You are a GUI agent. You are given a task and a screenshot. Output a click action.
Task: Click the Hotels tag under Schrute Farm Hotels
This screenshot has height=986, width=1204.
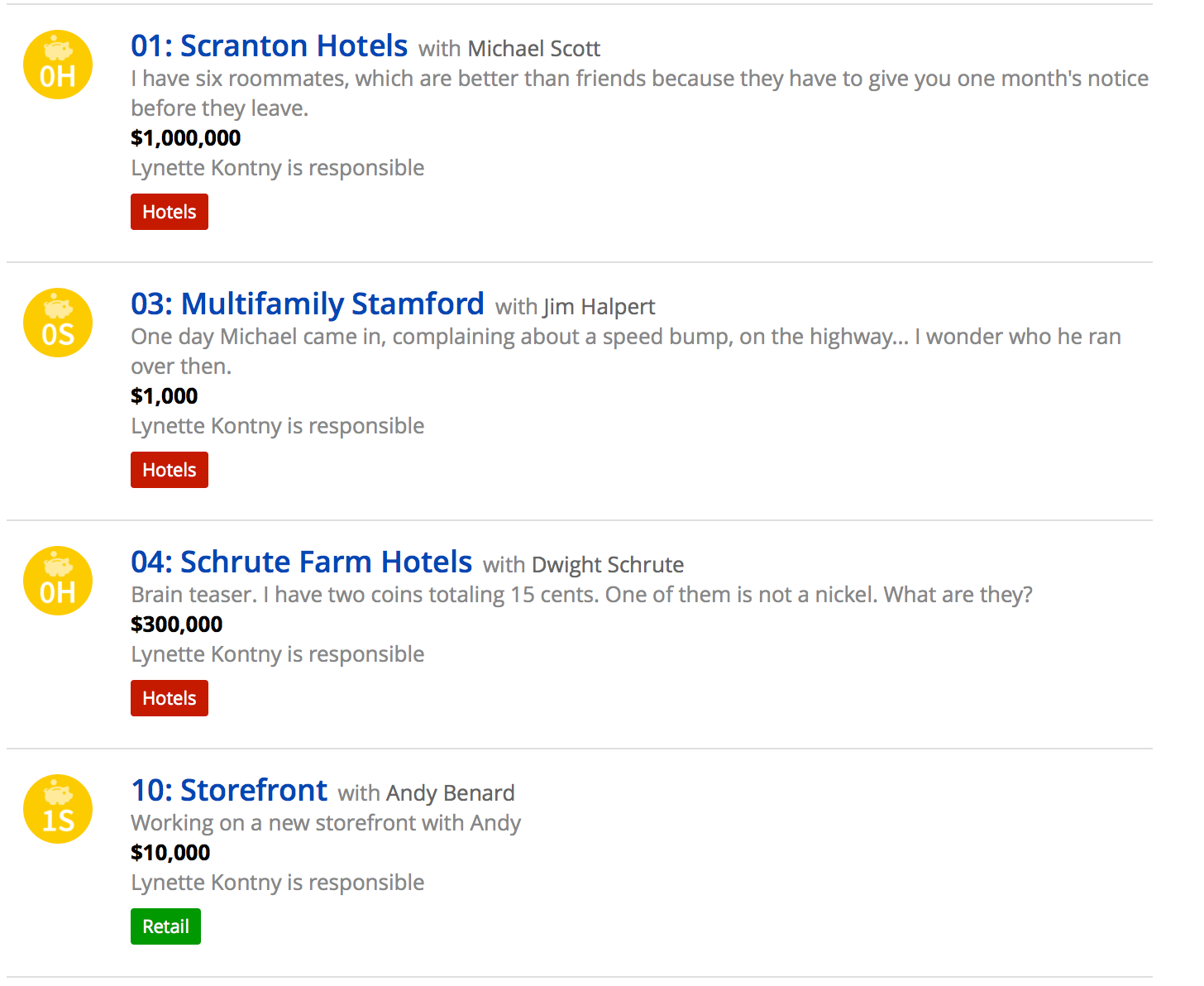click(170, 698)
